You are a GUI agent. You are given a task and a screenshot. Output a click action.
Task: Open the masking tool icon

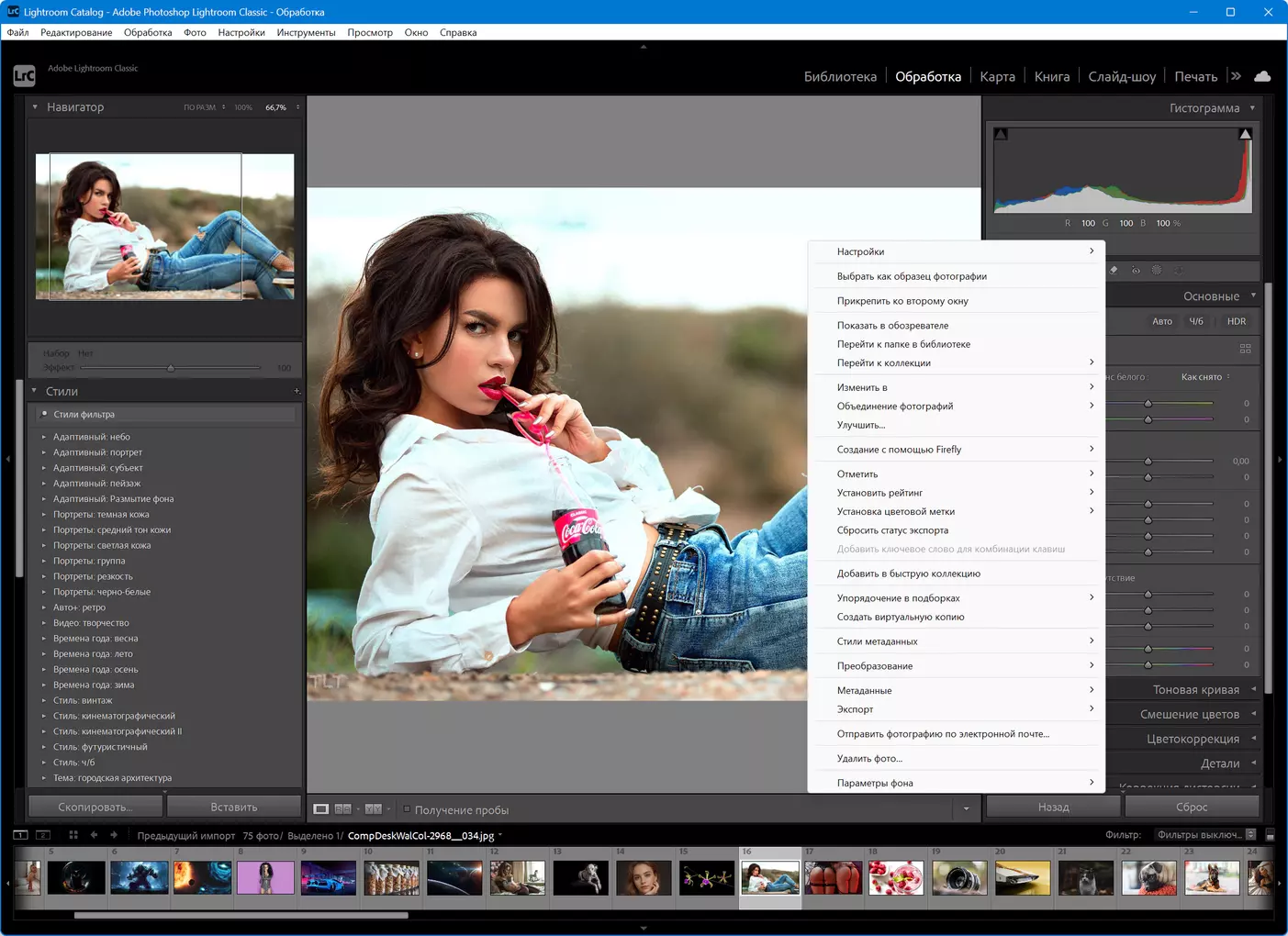[x=1157, y=271]
